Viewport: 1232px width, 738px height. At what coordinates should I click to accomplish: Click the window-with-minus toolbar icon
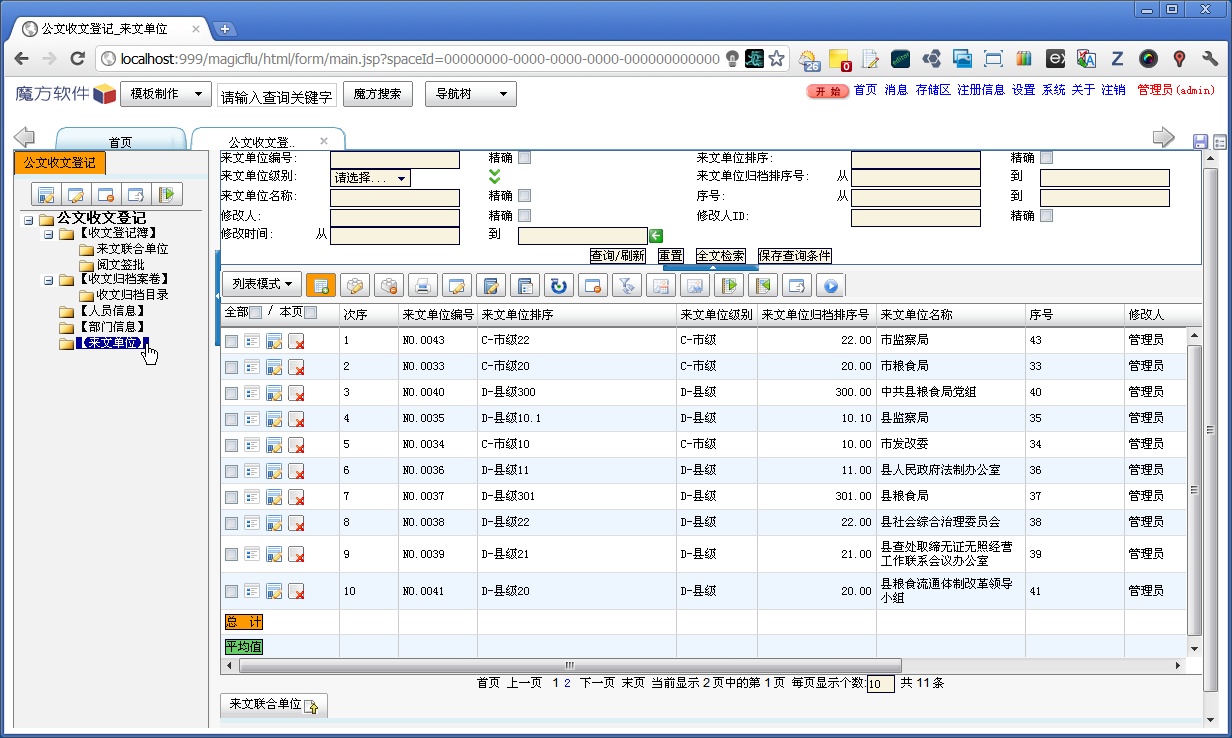(593, 285)
